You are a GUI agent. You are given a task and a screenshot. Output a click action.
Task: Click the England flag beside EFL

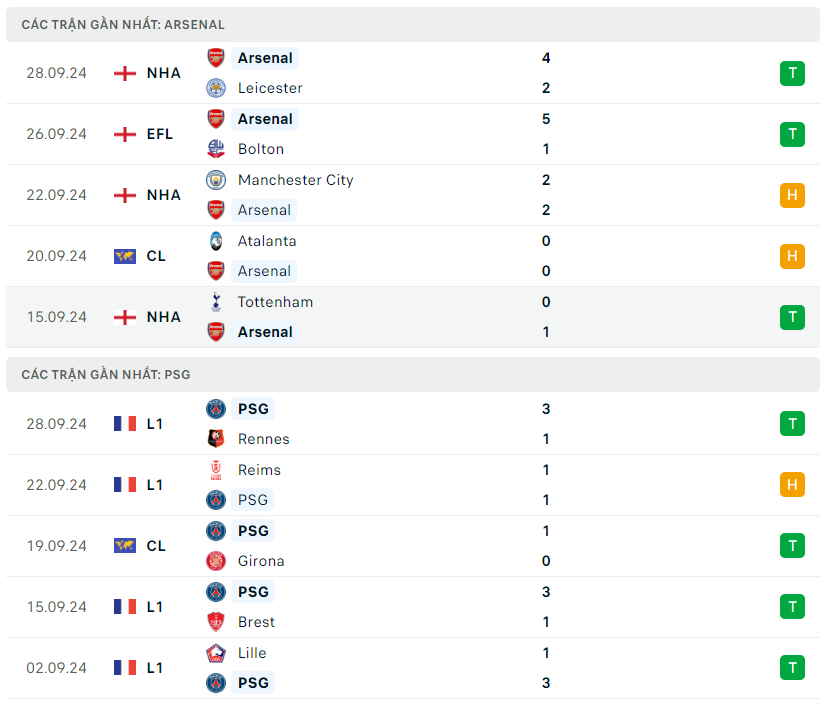pos(125,134)
